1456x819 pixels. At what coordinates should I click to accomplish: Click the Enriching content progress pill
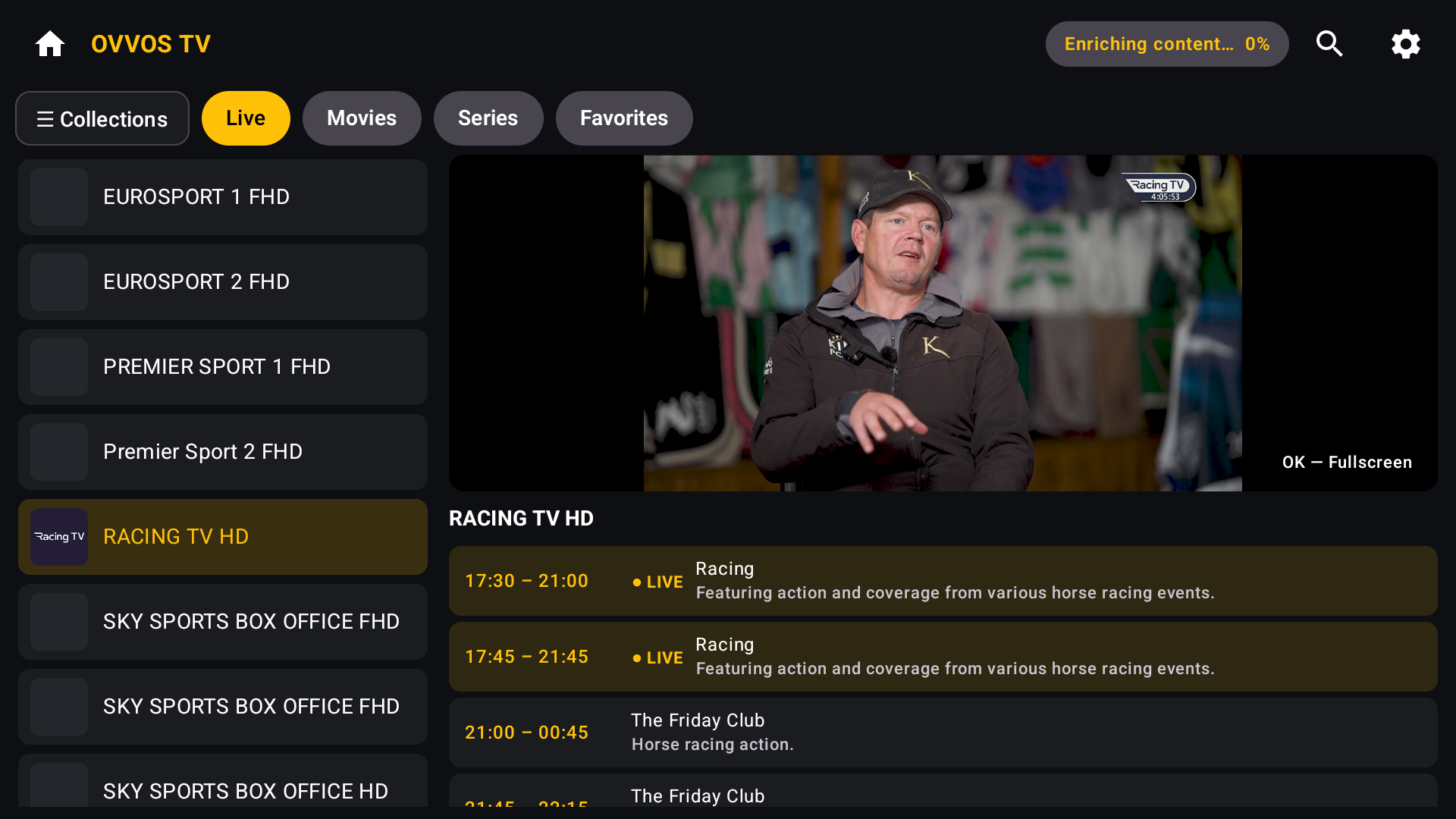(x=1167, y=44)
